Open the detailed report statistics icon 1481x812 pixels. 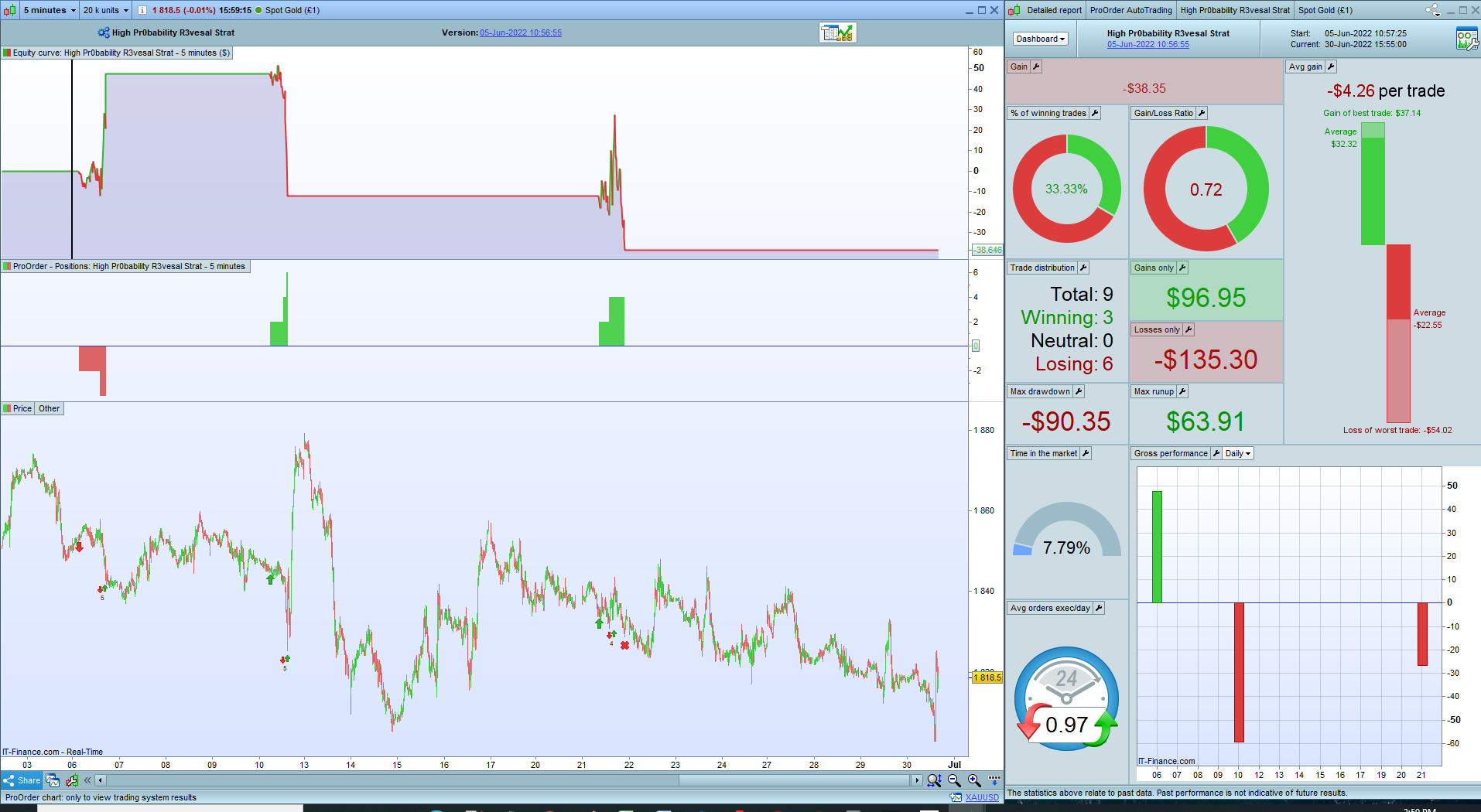click(838, 32)
